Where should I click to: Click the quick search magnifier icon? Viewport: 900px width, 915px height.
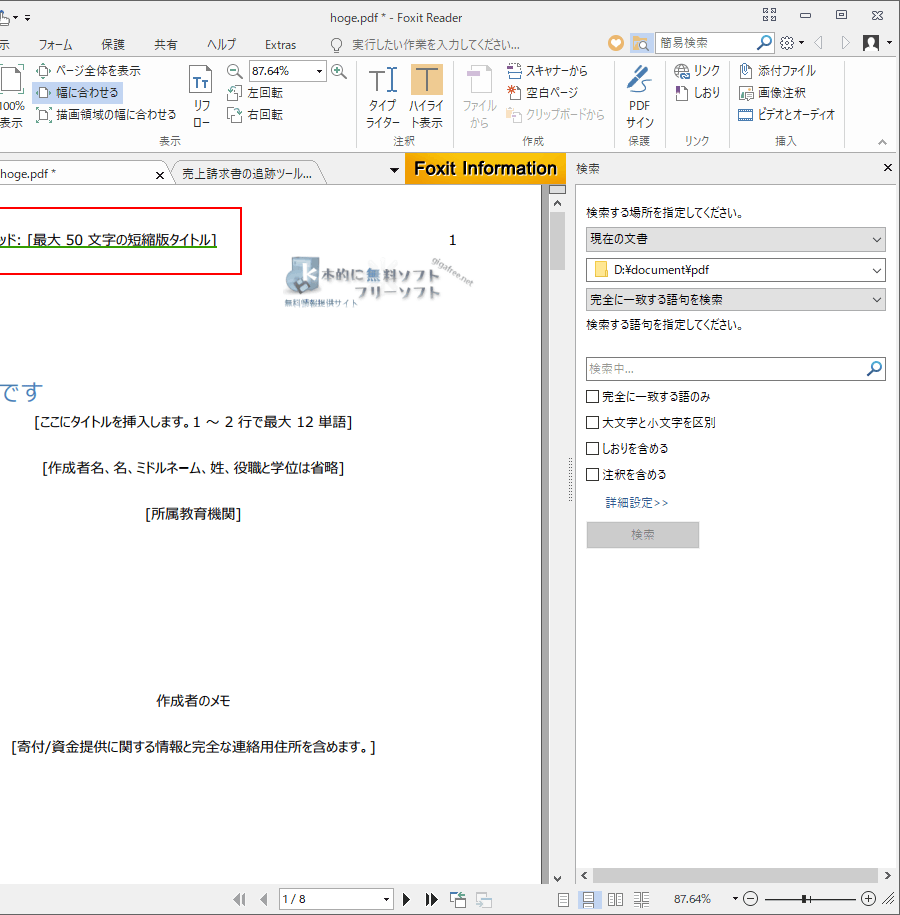coord(763,43)
